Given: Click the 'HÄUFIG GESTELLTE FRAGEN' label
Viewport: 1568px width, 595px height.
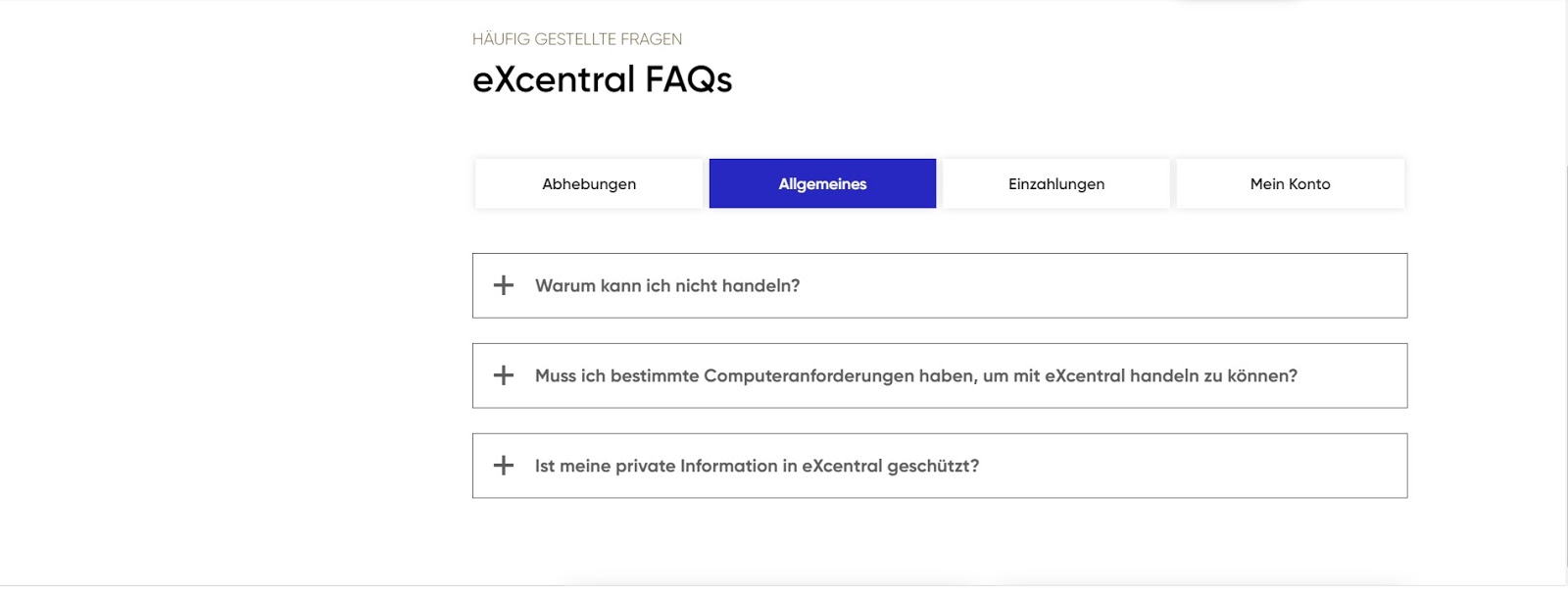Looking at the screenshot, I should (x=577, y=39).
